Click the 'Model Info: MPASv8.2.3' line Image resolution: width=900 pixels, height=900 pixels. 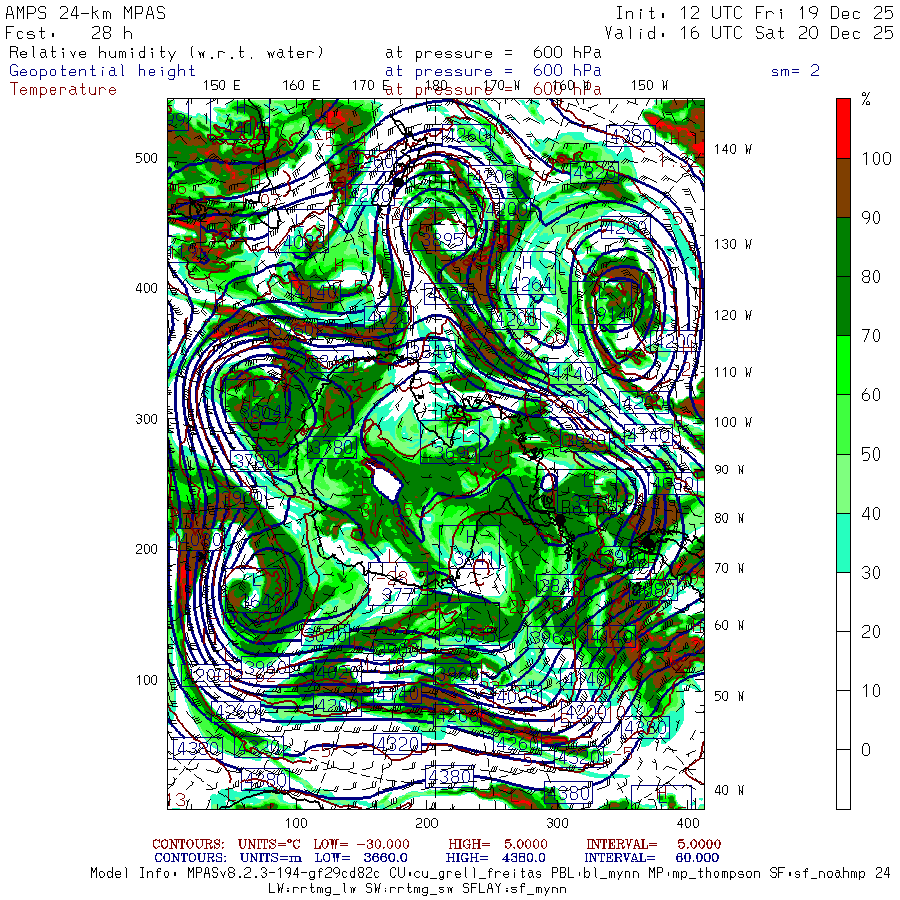tap(490, 874)
